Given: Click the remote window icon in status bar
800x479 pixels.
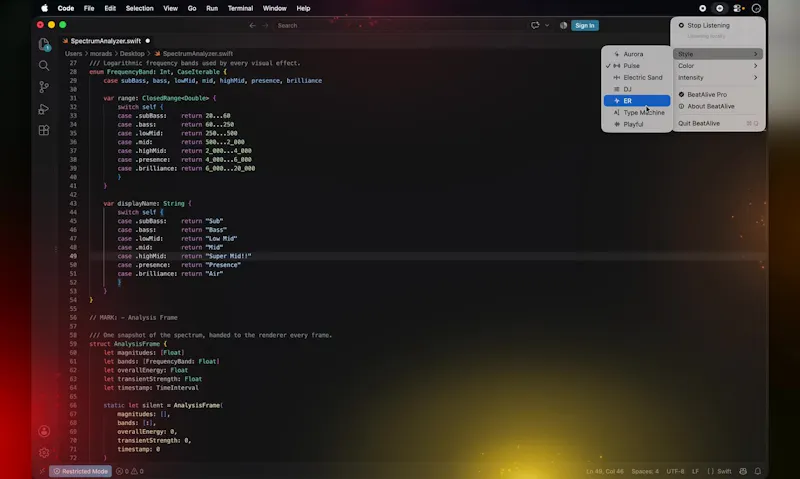Looking at the screenshot, I should (42, 471).
